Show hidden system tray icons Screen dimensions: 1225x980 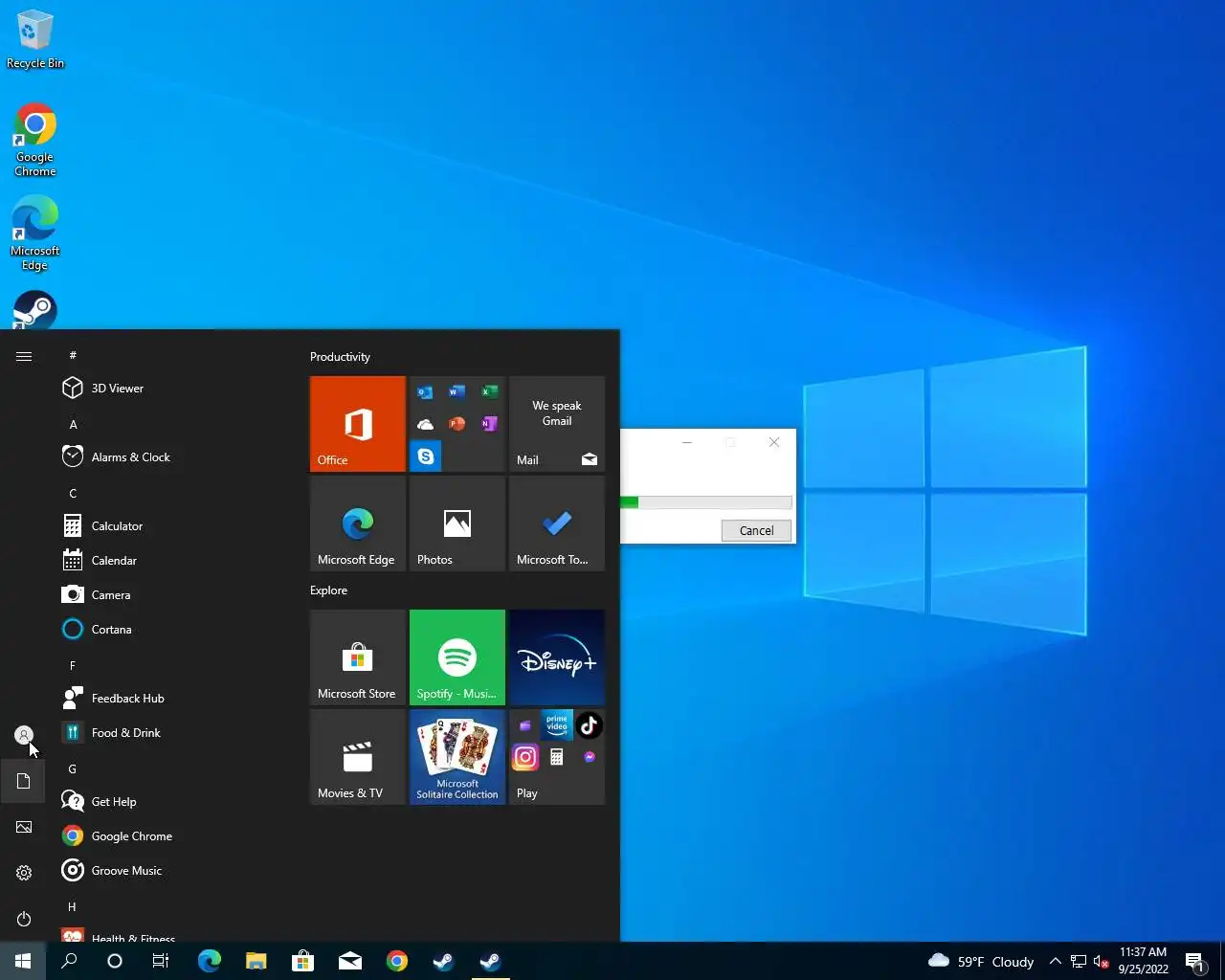tap(1055, 961)
